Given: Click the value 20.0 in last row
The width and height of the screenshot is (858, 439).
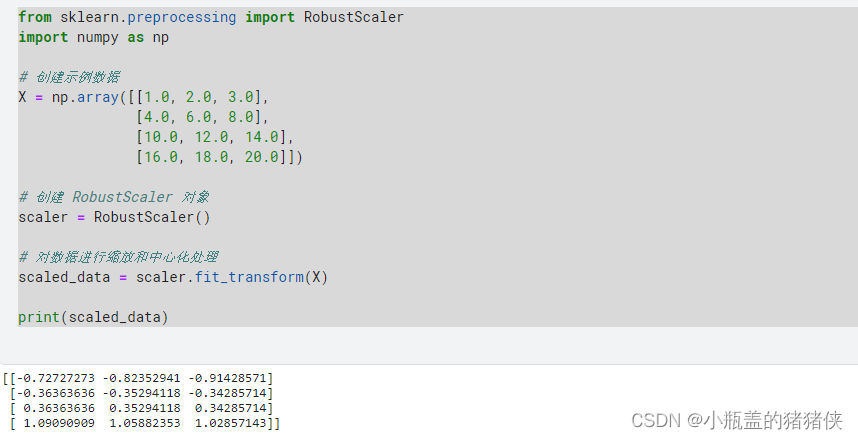Looking at the screenshot, I should 262,157.
